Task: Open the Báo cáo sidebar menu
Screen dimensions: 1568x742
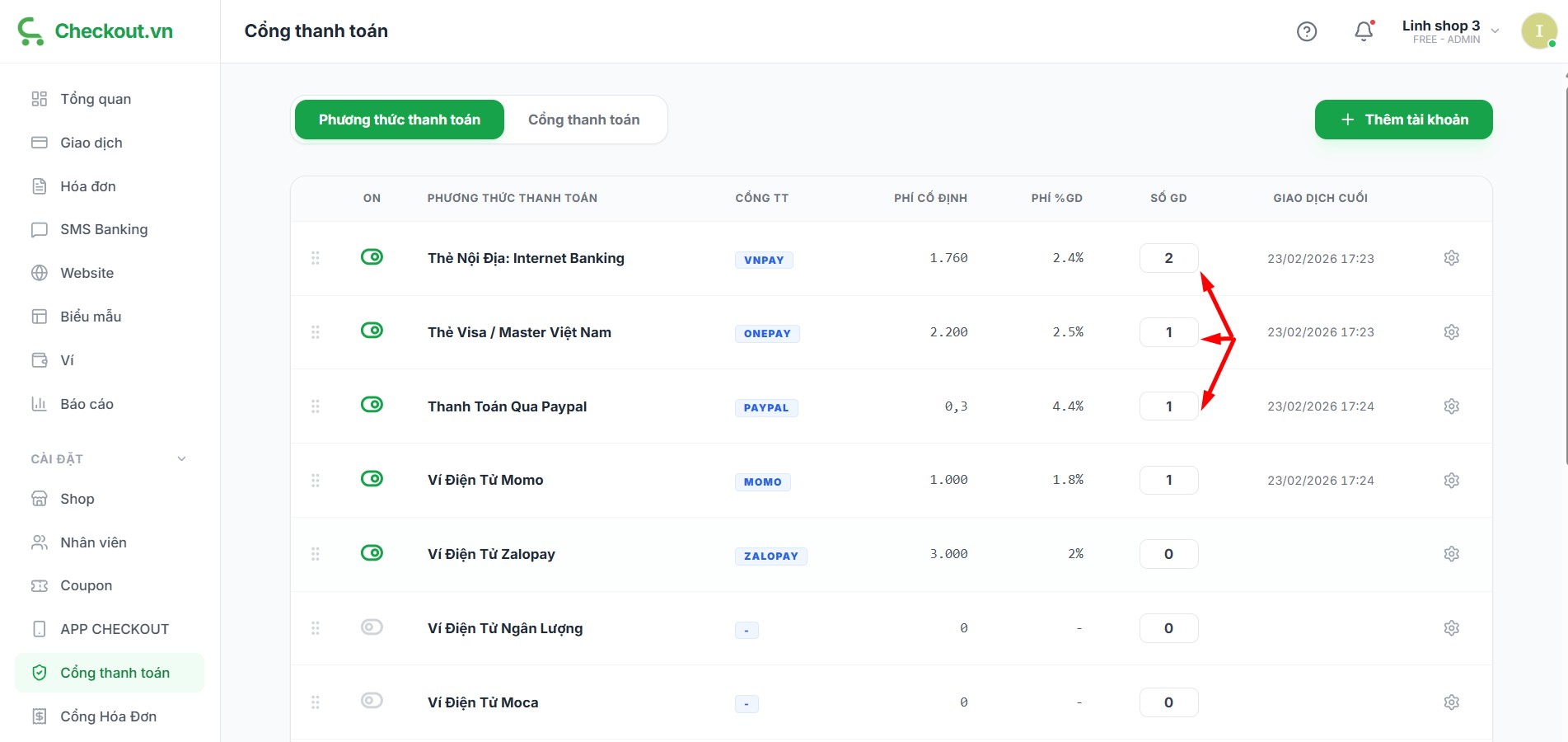Action: 87,404
